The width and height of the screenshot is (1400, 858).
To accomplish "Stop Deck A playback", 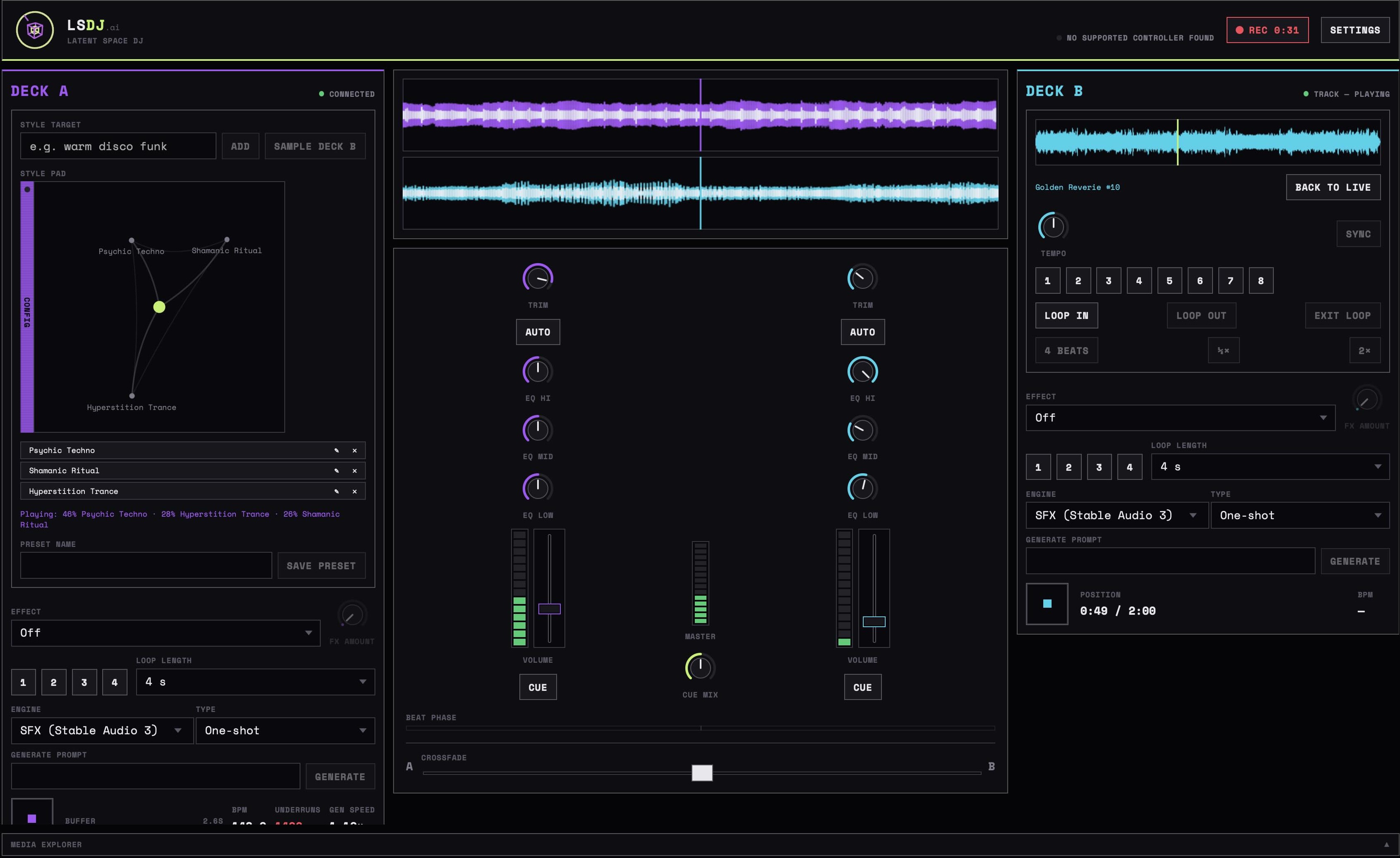I will click(x=32, y=812).
